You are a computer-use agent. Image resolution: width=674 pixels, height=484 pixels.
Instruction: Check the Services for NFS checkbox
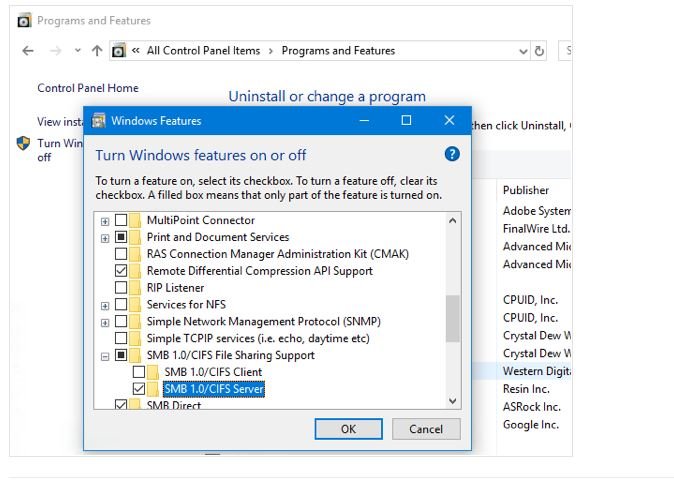point(121,304)
